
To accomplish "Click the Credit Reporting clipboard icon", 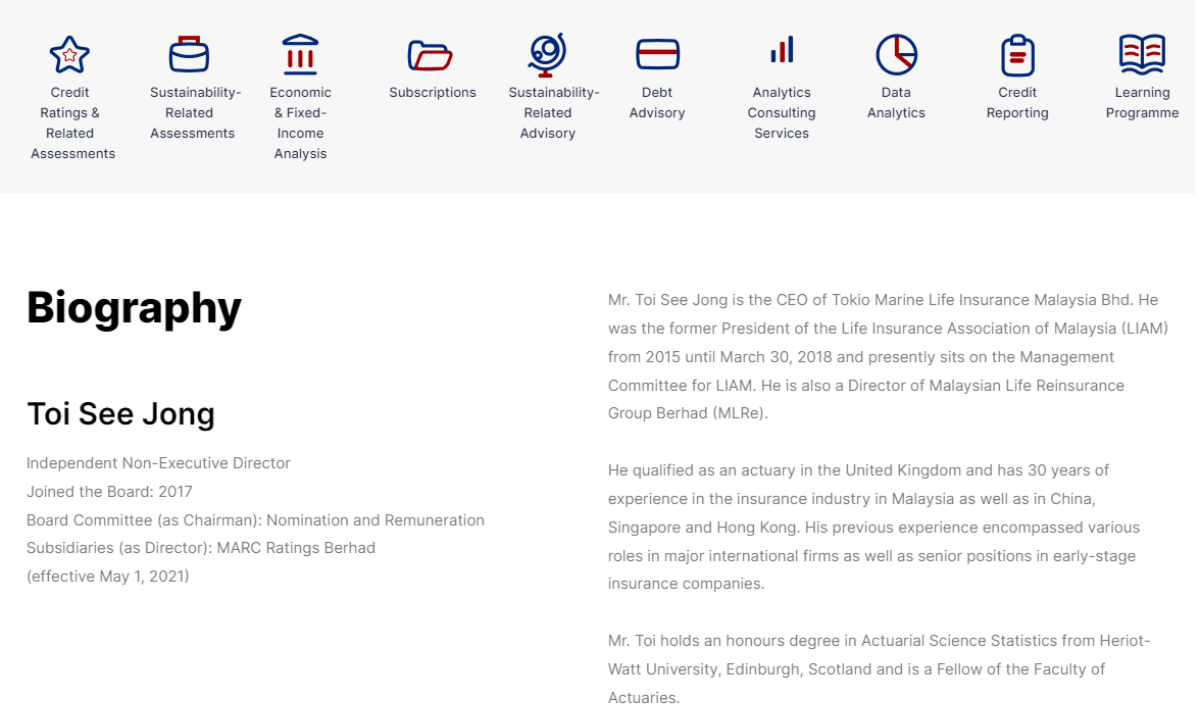I will 1018,55.
